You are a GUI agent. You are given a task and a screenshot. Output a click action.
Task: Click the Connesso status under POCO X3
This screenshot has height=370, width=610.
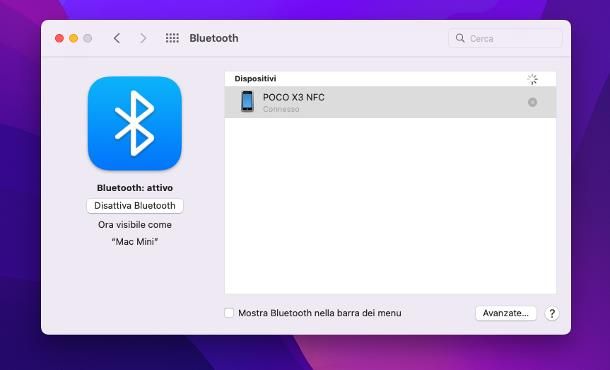281,109
